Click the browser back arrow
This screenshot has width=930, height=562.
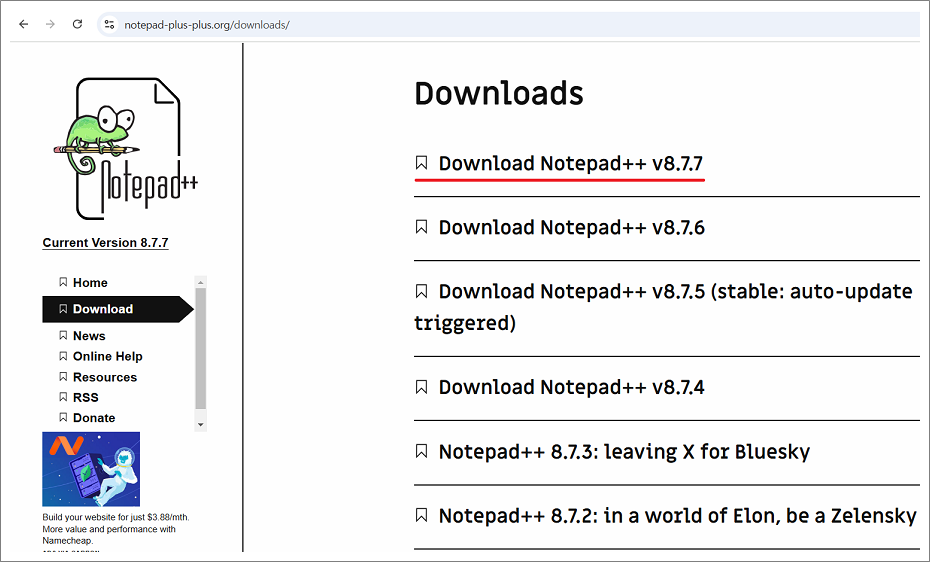click(x=24, y=24)
